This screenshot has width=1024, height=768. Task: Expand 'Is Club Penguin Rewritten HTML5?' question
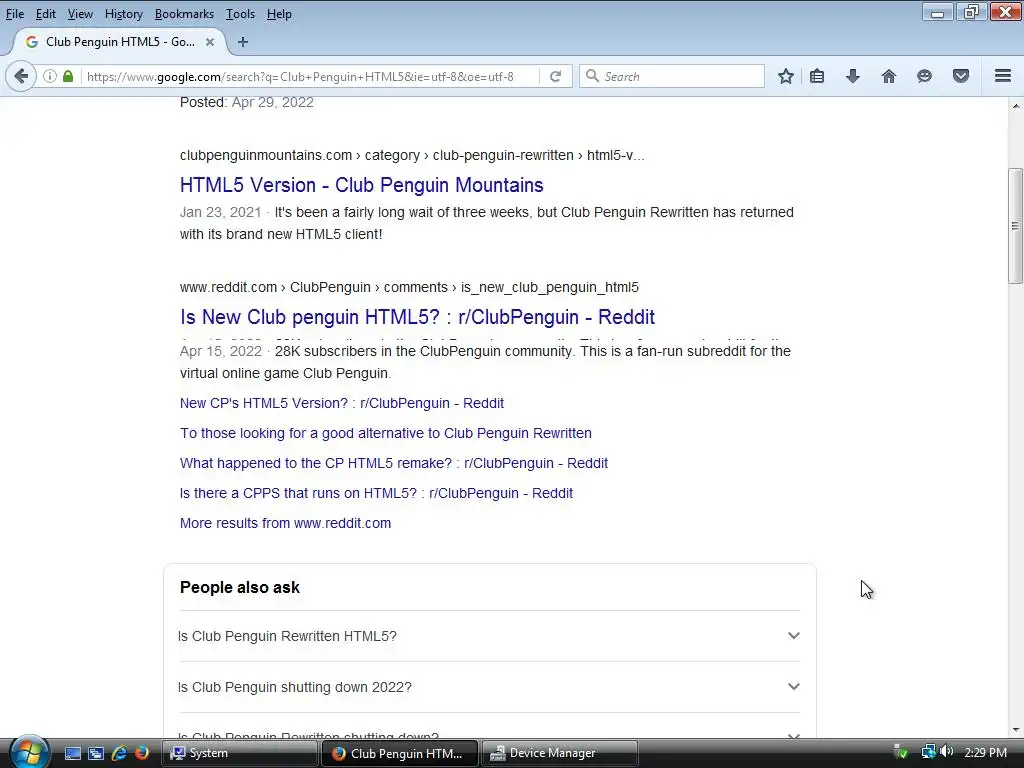tap(489, 636)
